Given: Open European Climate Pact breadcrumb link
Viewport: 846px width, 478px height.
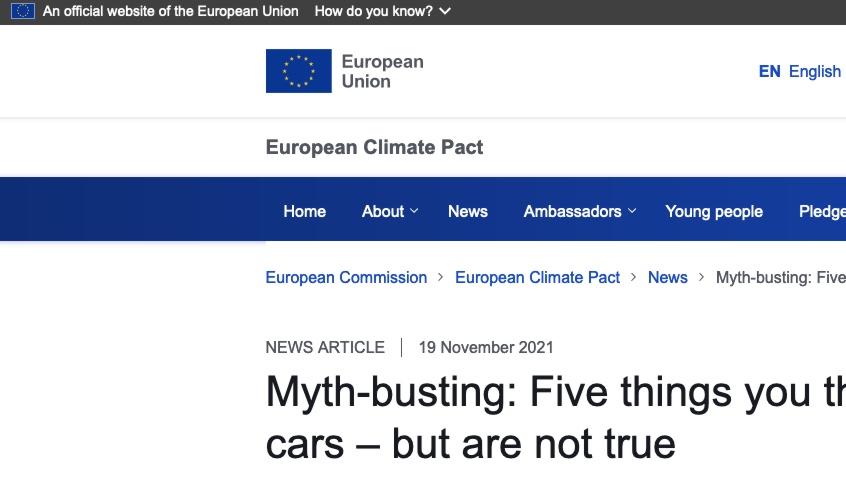Looking at the screenshot, I should tap(537, 277).
